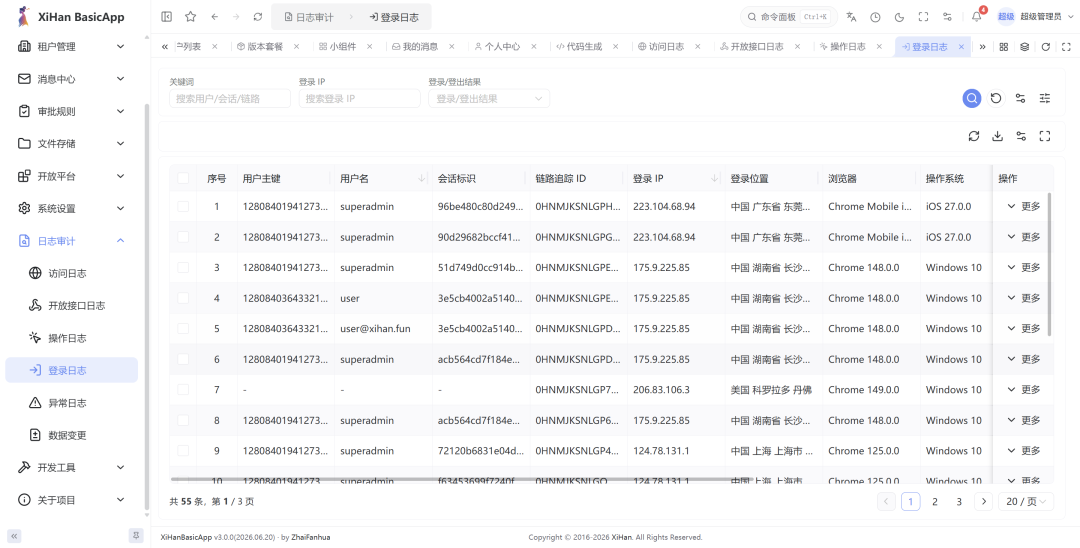Screen dimensions: 1080x548
Task: Open 访问日志 in the sidebar
Action: (72, 273)
